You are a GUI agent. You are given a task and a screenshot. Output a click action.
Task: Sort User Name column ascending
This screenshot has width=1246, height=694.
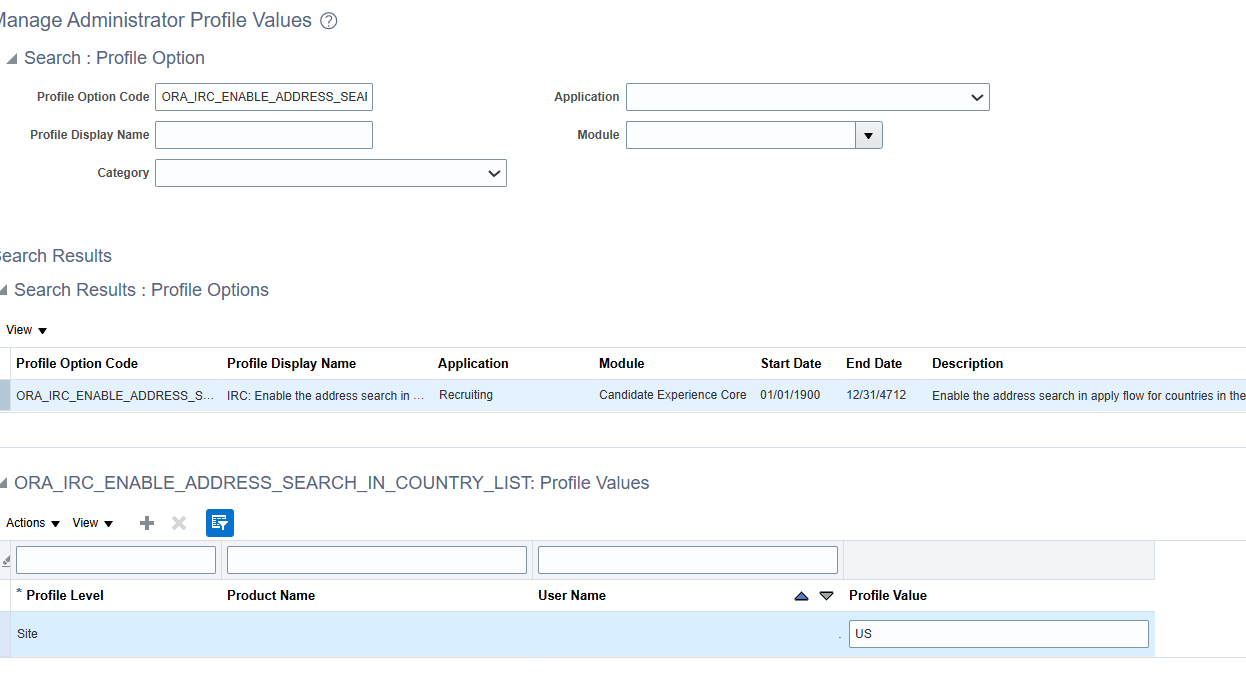(x=801, y=595)
